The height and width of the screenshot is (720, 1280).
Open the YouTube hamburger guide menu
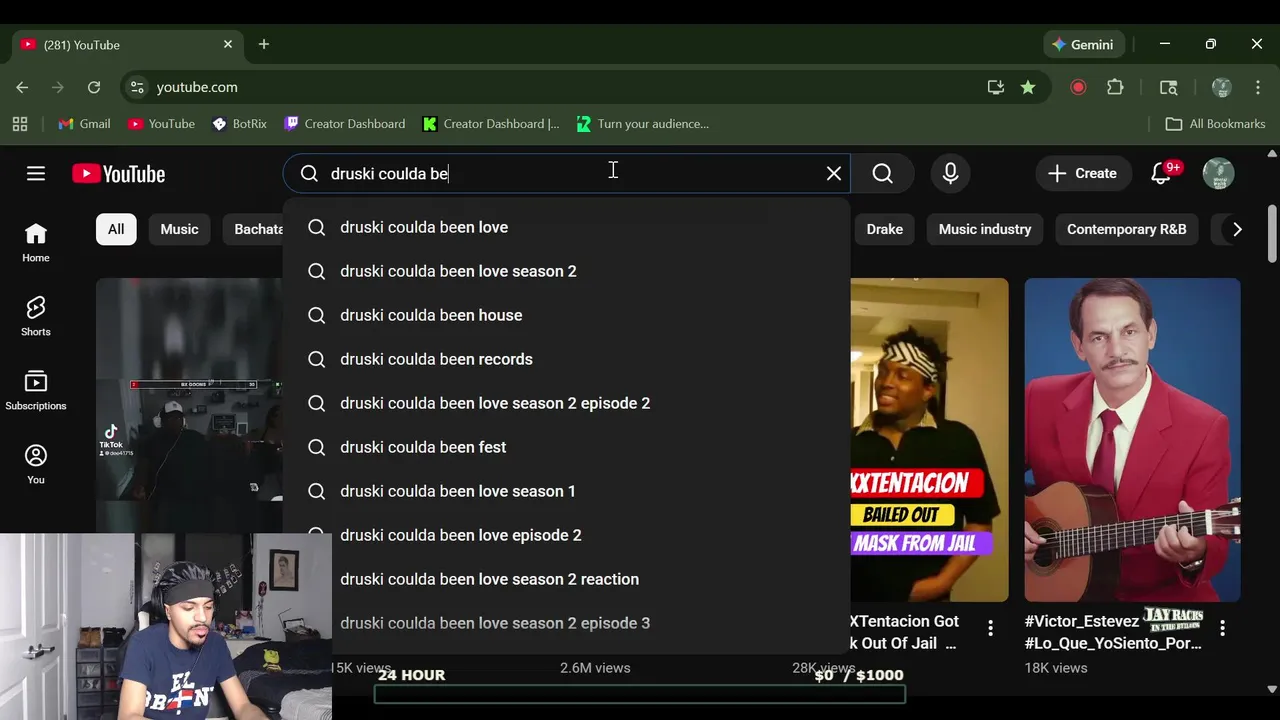coord(36,174)
